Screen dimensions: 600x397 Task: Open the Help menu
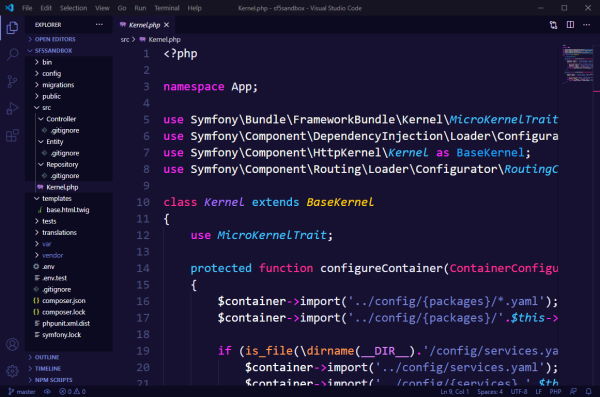click(194, 8)
